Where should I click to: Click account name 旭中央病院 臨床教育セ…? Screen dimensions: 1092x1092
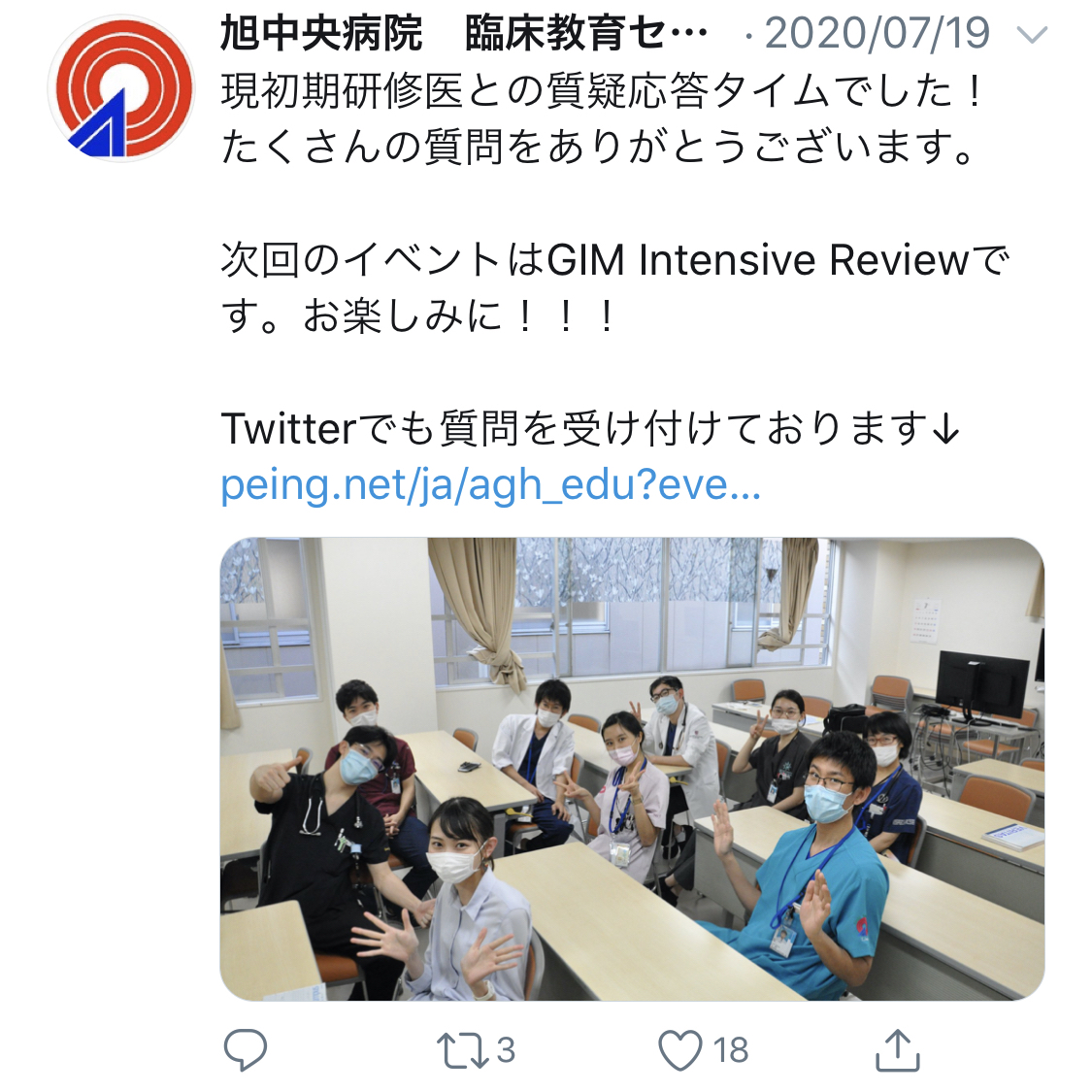464,33
